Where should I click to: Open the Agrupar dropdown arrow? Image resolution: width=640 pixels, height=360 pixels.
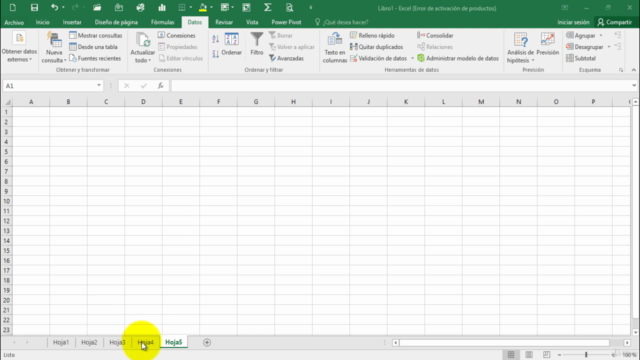(x=601, y=36)
